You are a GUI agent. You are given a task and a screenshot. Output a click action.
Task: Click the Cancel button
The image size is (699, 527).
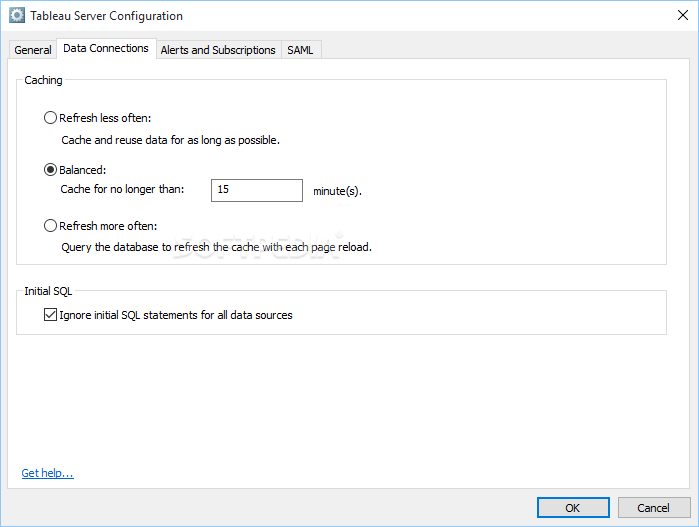pos(654,508)
